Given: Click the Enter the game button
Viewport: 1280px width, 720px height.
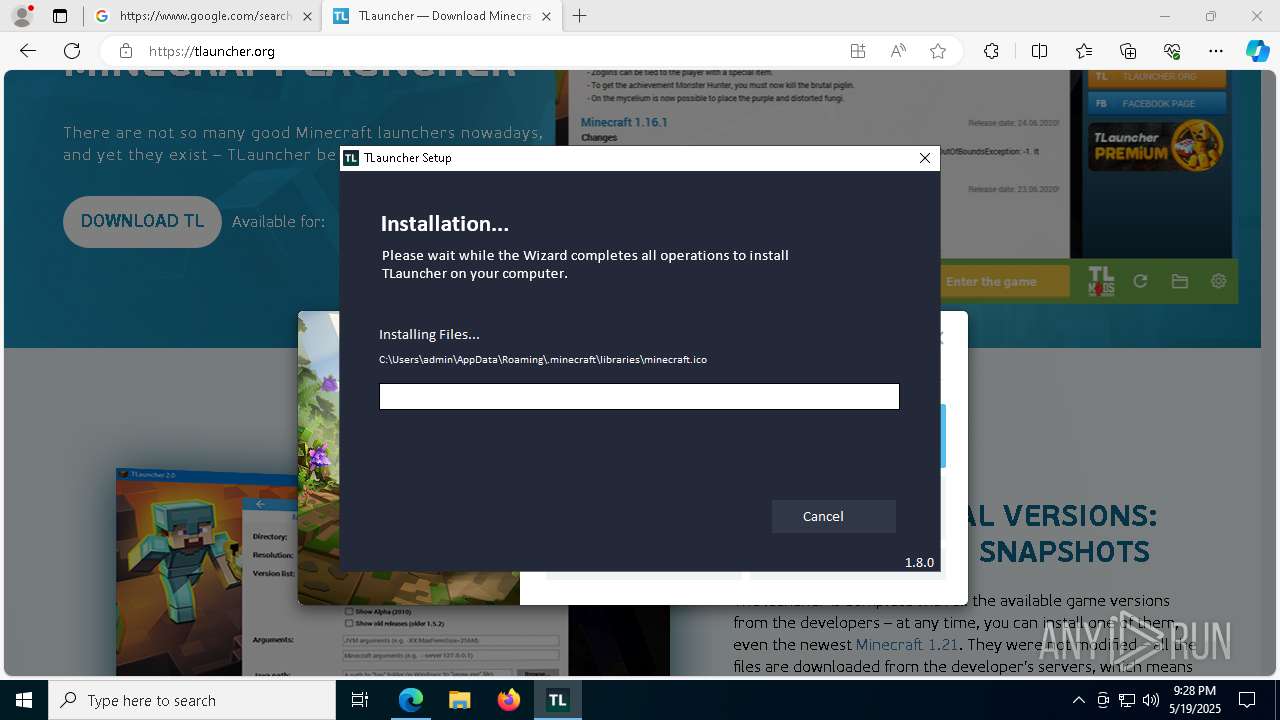Looking at the screenshot, I should (x=1004, y=282).
